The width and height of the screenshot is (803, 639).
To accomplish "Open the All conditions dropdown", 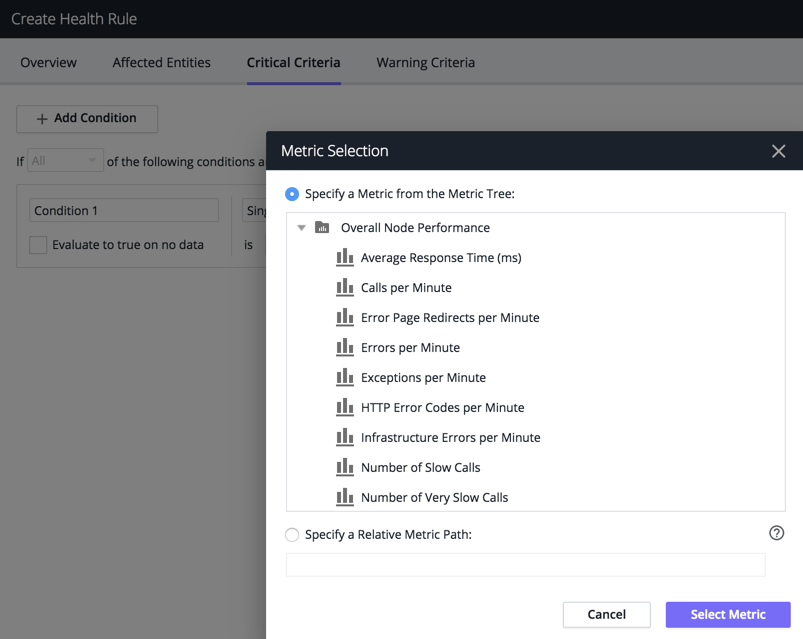I will point(65,161).
